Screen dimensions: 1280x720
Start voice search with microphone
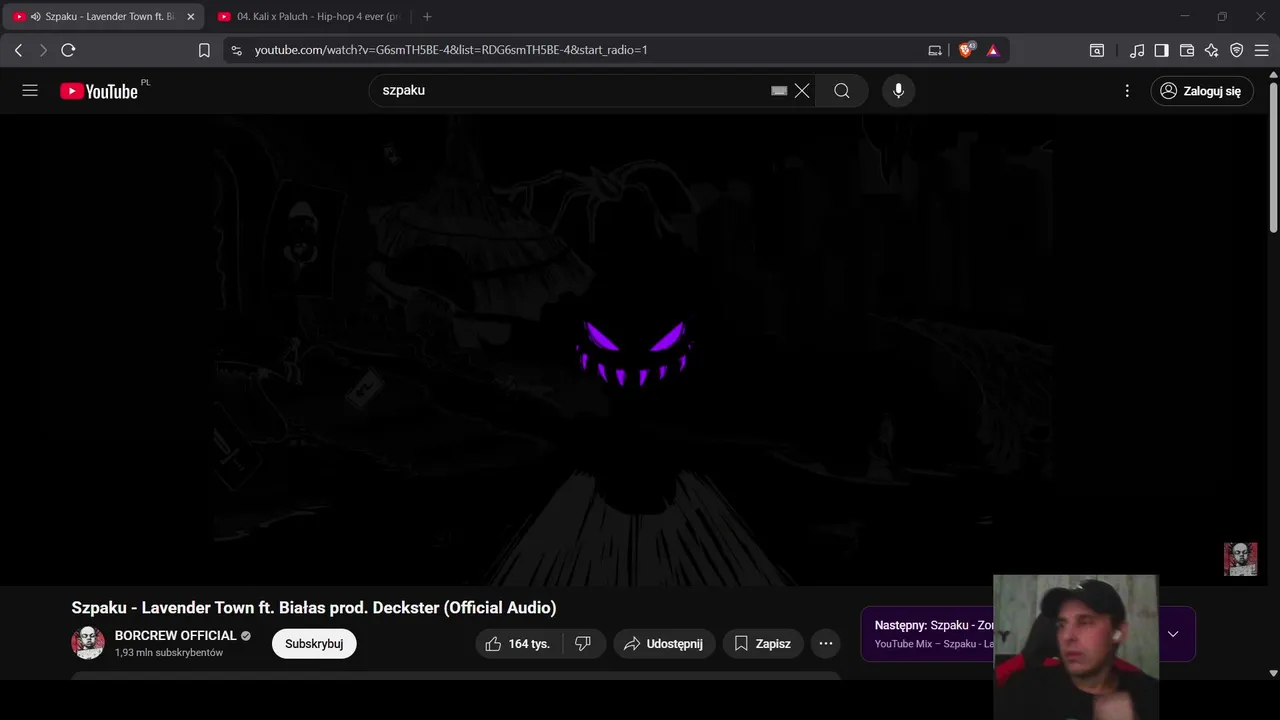[898, 91]
